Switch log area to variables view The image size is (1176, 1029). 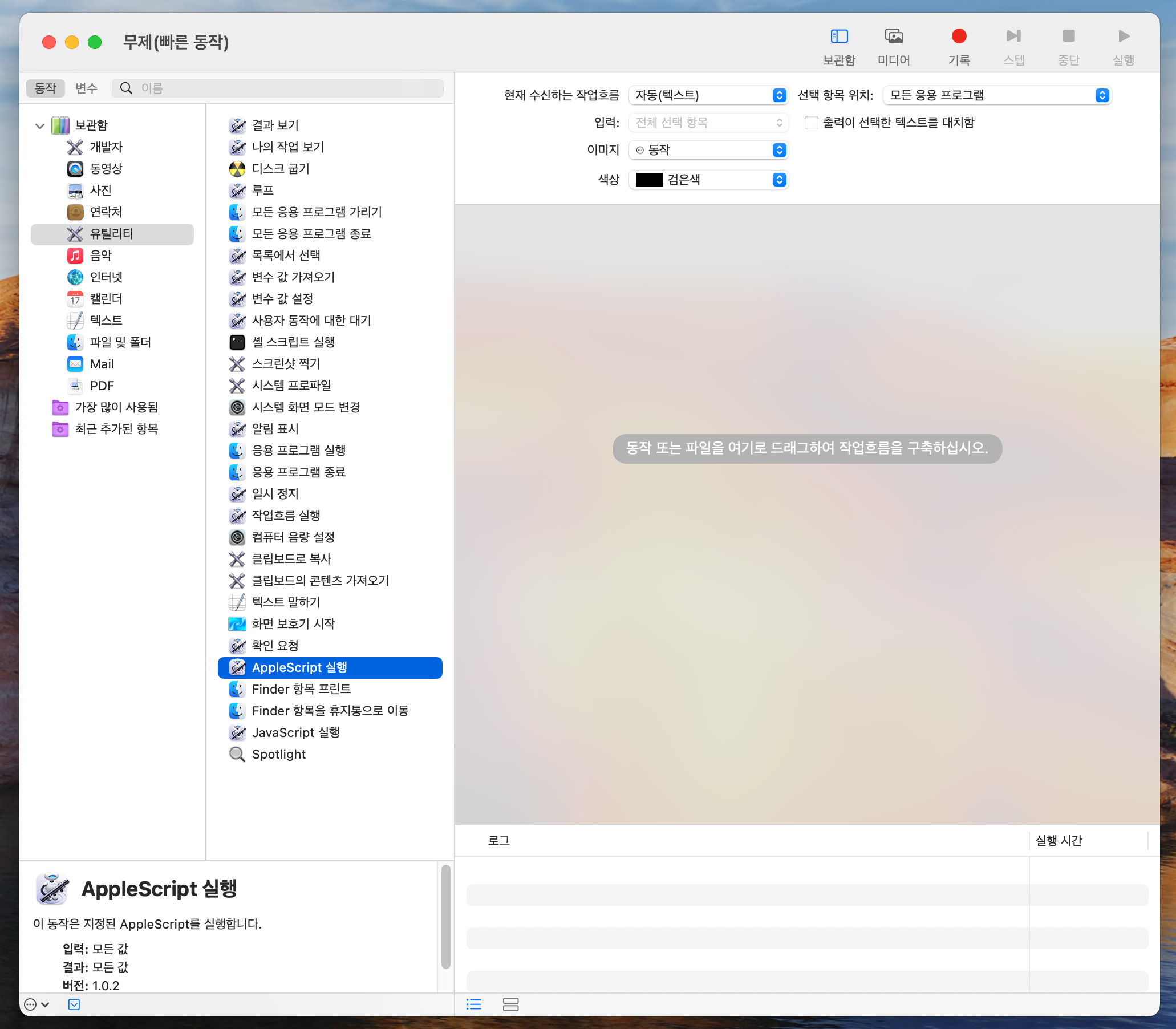(510, 1004)
